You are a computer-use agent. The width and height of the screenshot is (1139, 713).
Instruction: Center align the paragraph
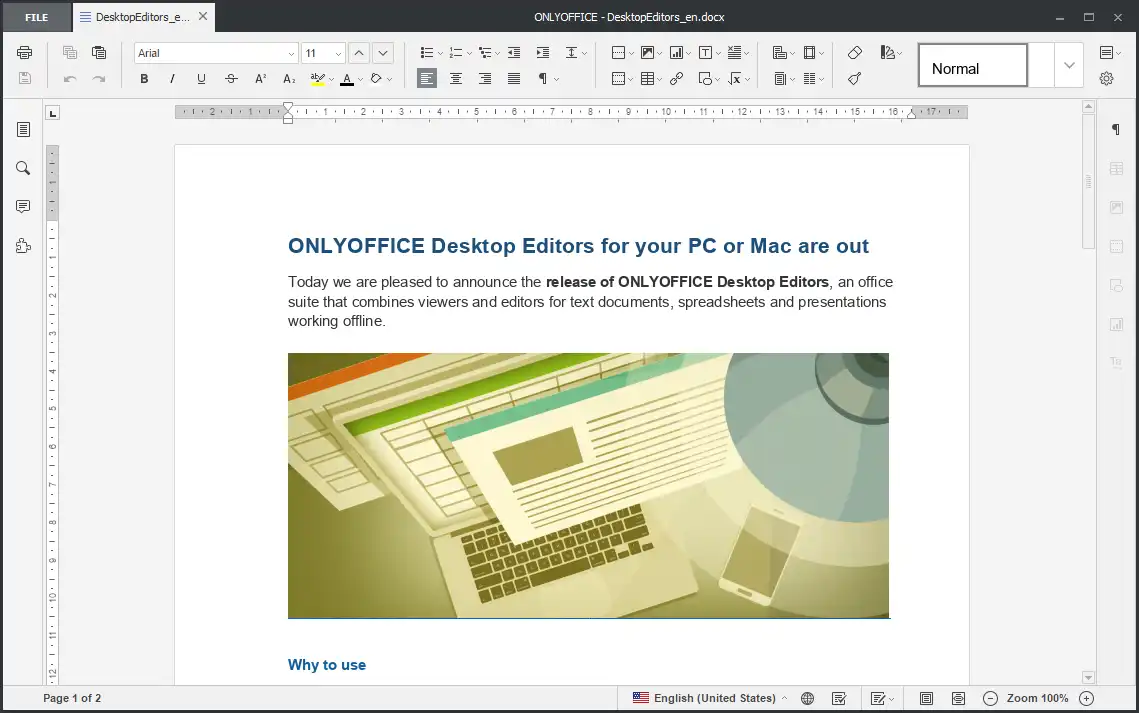[455, 78]
